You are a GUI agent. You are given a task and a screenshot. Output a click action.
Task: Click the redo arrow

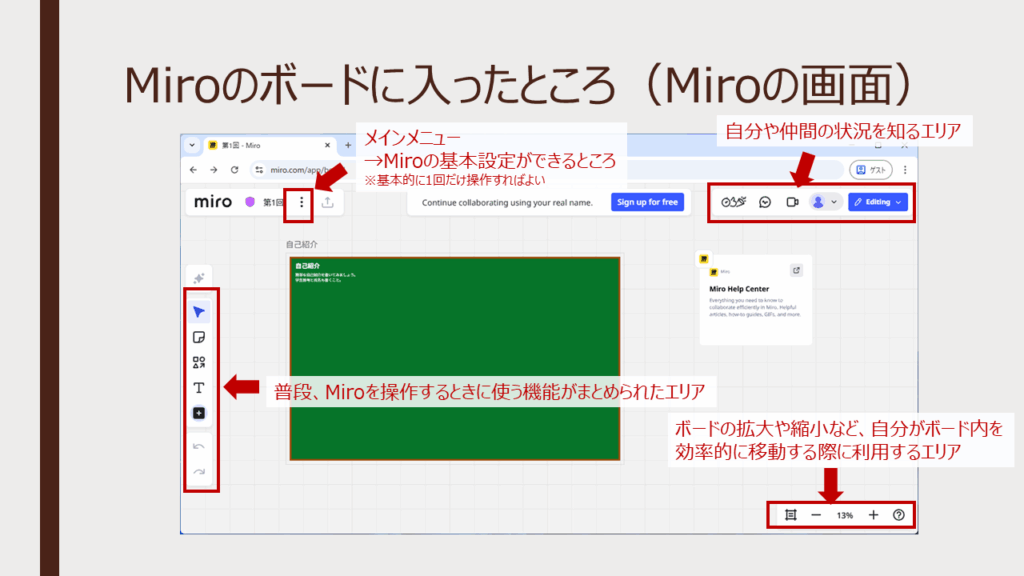click(x=199, y=471)
